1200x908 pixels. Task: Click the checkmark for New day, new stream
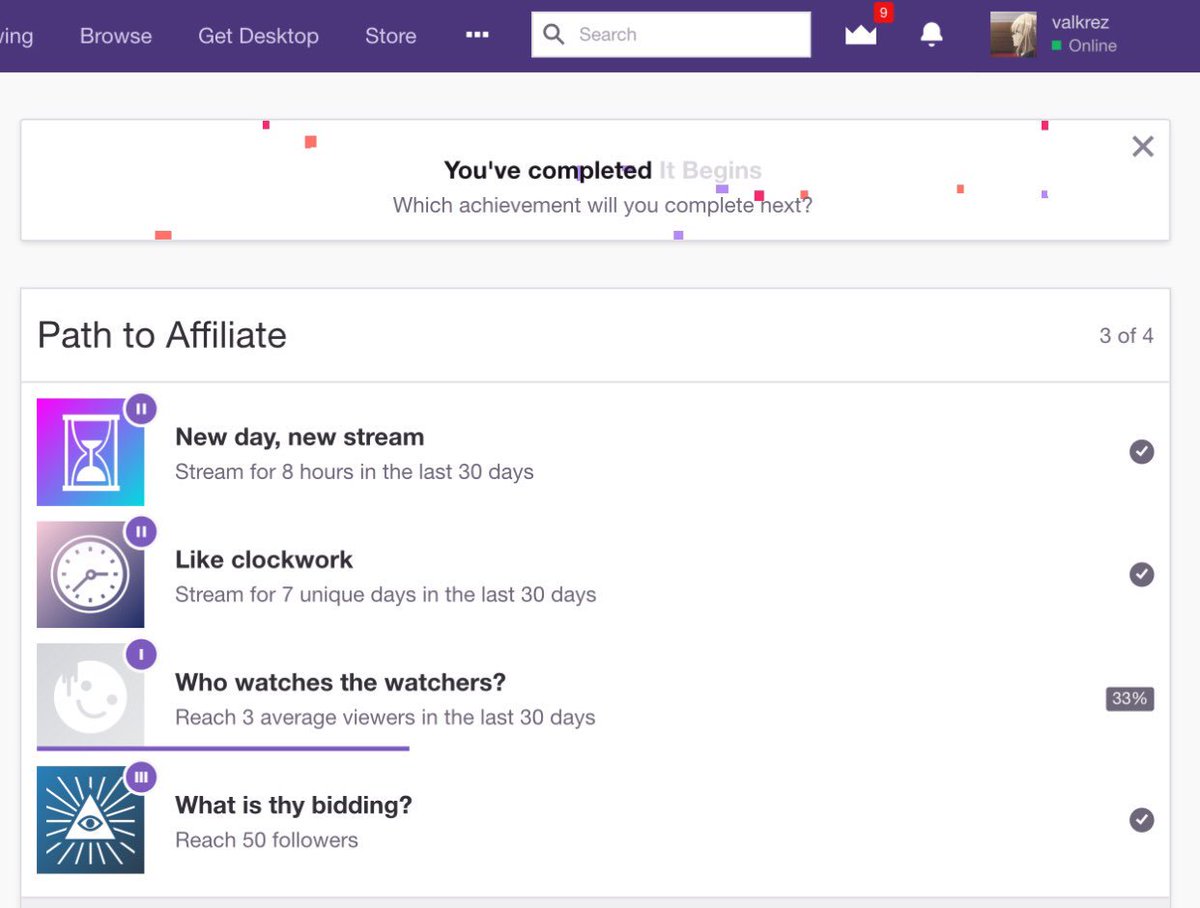(1141, 452)
